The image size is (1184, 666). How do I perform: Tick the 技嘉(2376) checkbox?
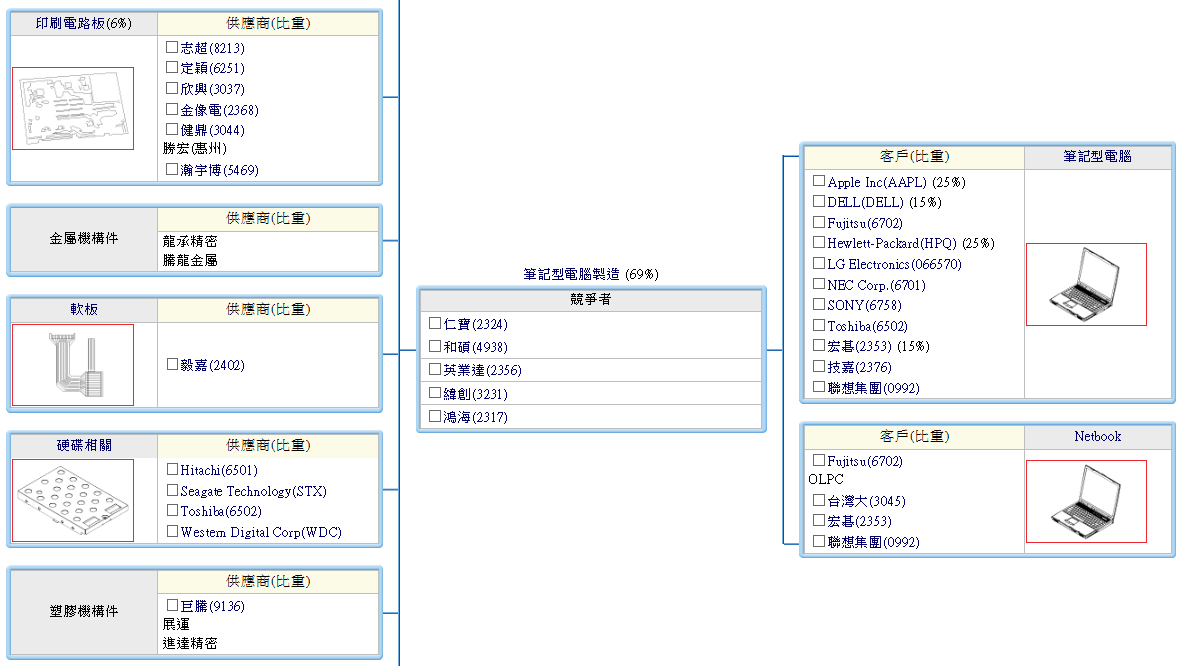point(819,366)
